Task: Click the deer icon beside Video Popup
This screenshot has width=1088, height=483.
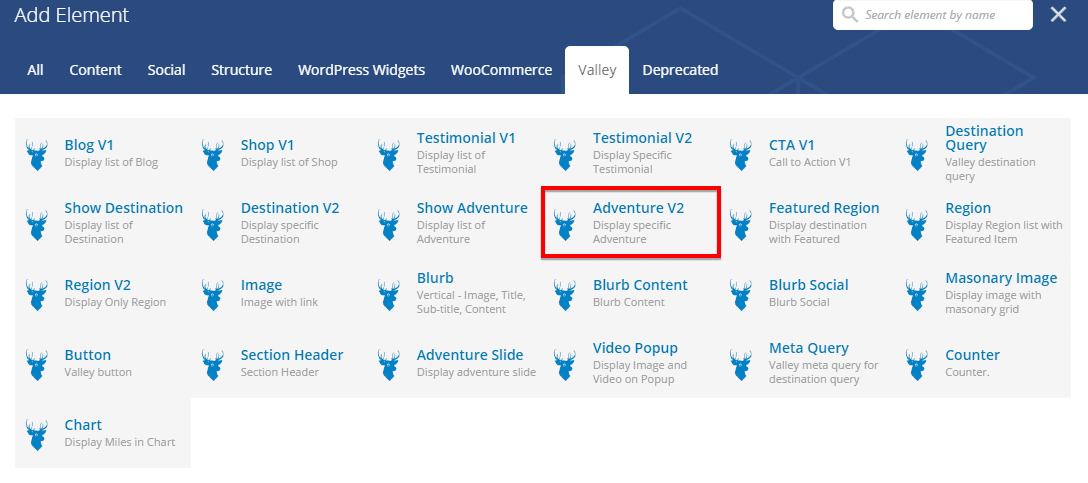Action: (565, 364)
